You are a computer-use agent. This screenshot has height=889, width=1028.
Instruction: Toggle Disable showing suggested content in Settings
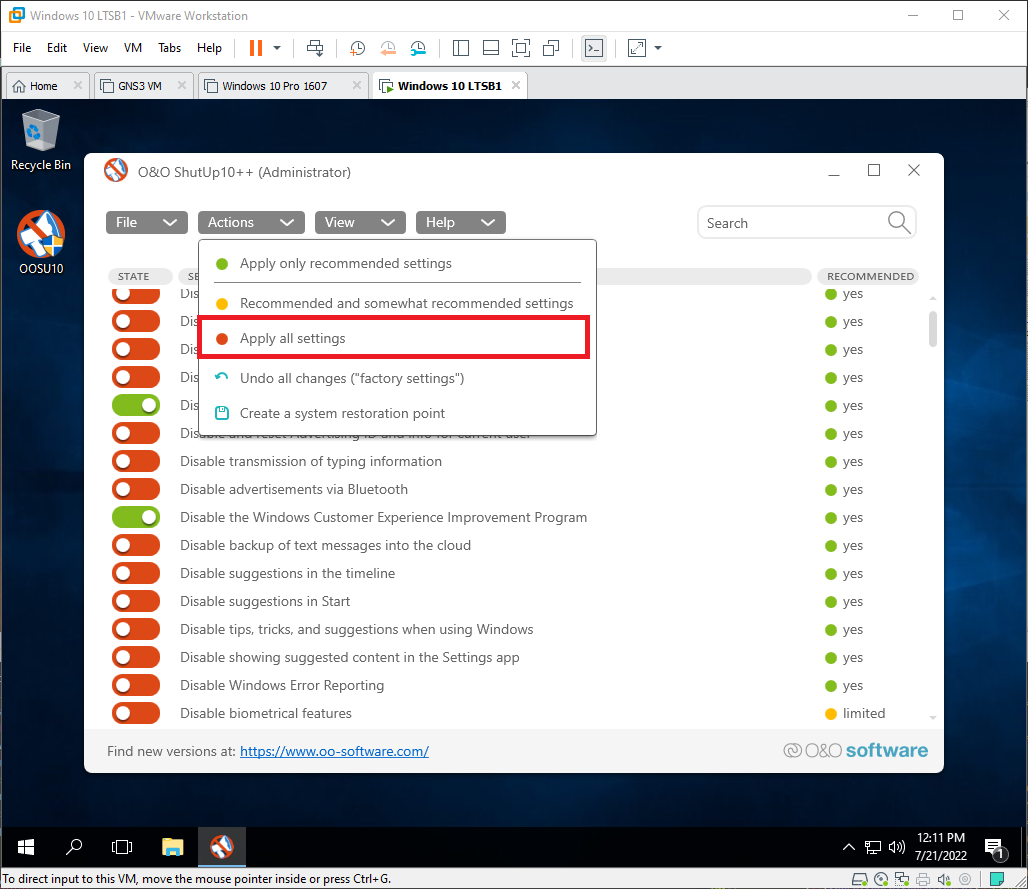pyautogui.click(x=136, y=658)
